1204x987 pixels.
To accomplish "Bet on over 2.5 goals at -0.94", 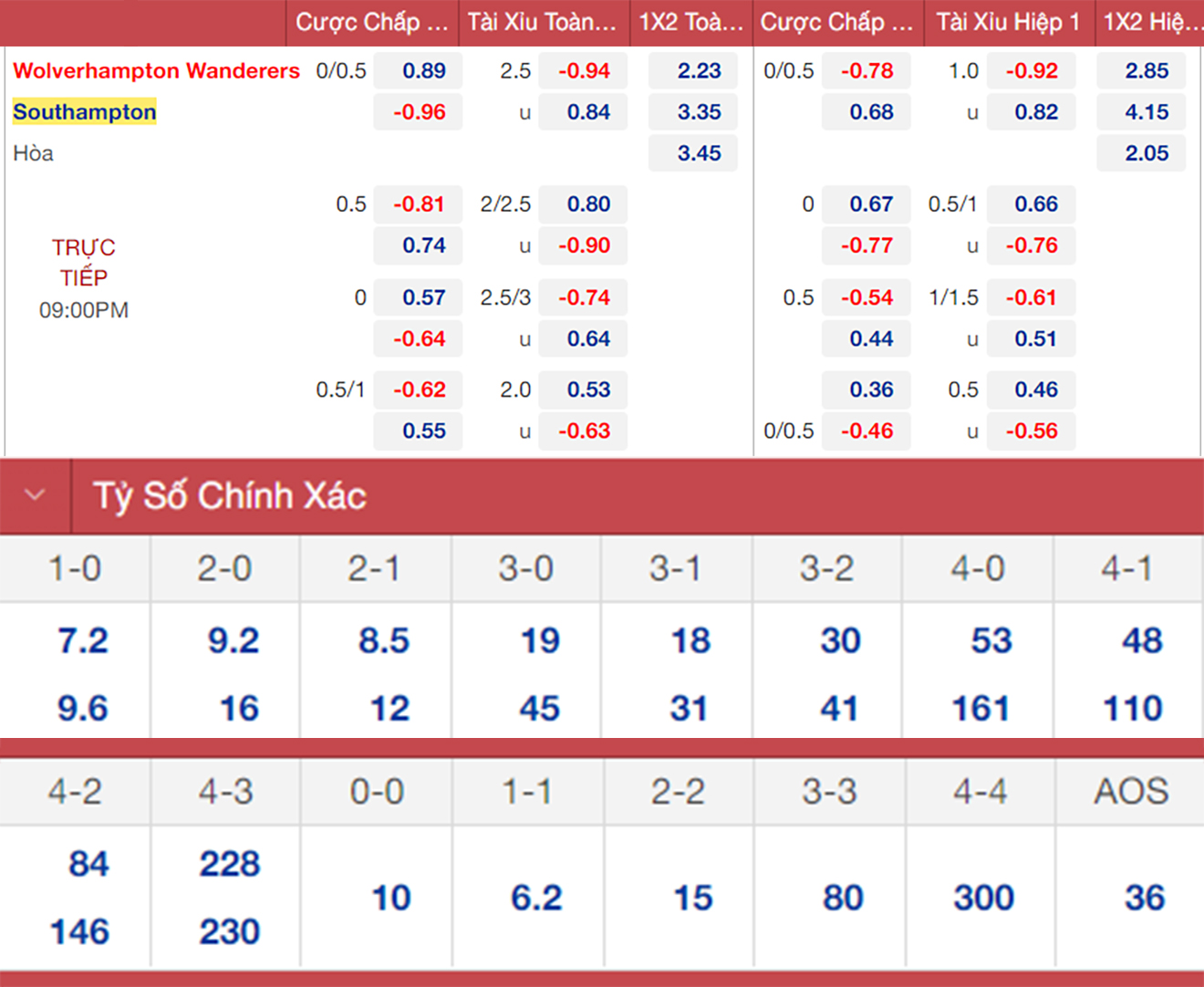I will (x=584, y=71).
